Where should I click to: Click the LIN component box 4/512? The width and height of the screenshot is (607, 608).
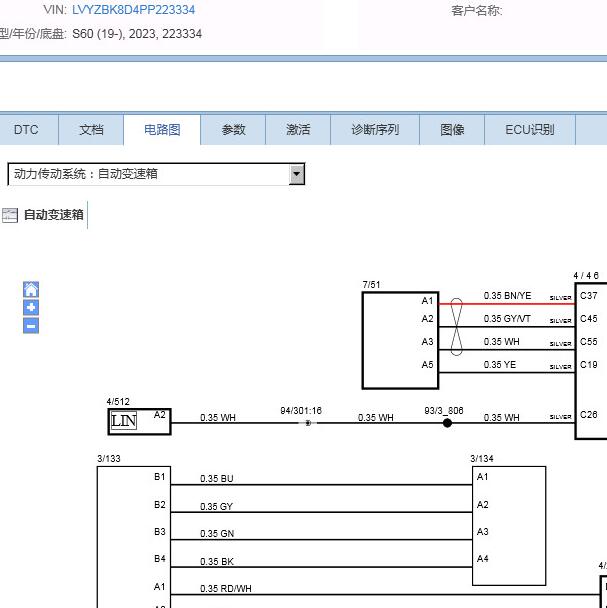pyautogui.click(x=139, y=421)
